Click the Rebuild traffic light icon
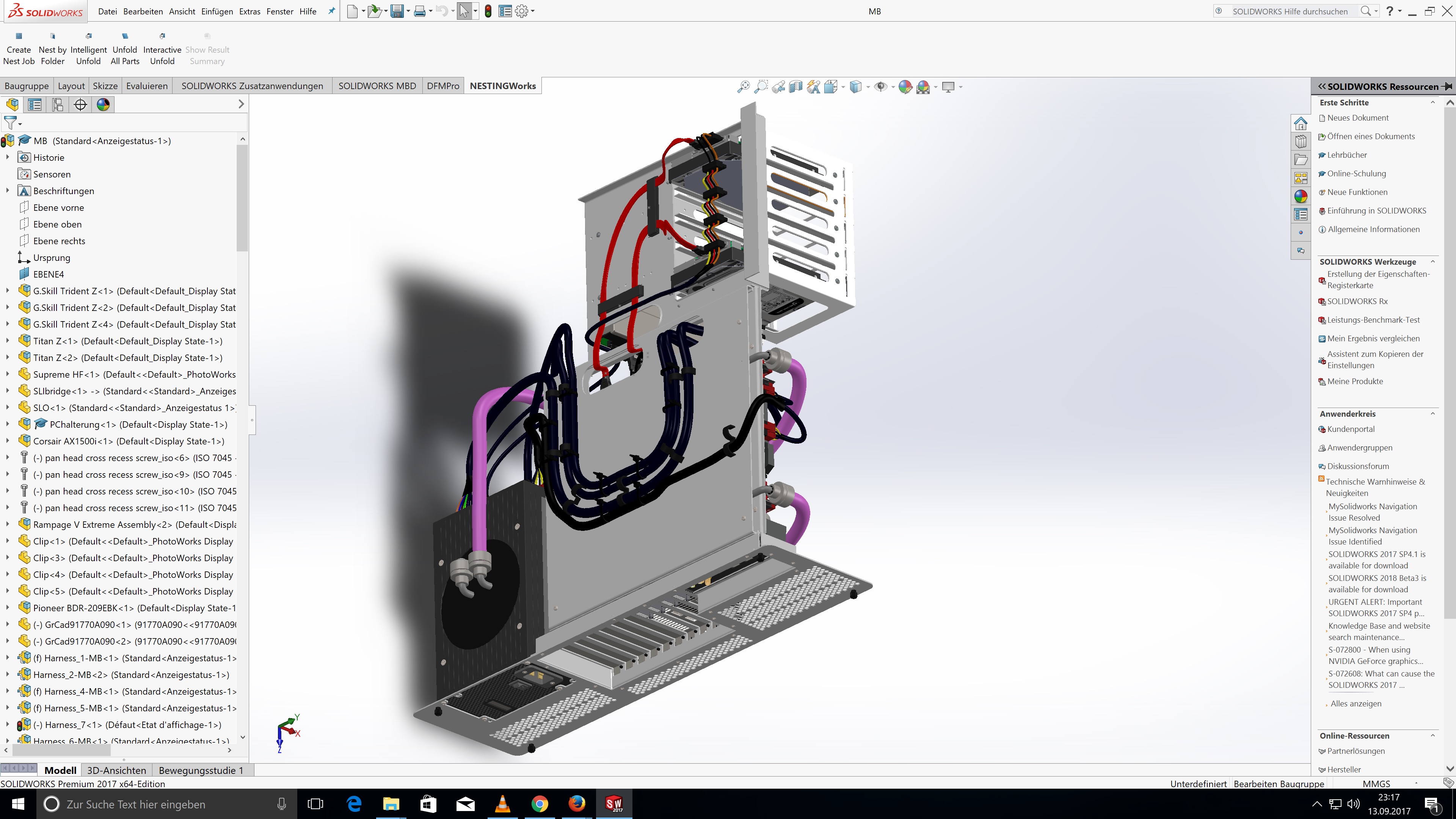Image resolution: width=1456 pixels, height=819 pixels. (488, 11)
